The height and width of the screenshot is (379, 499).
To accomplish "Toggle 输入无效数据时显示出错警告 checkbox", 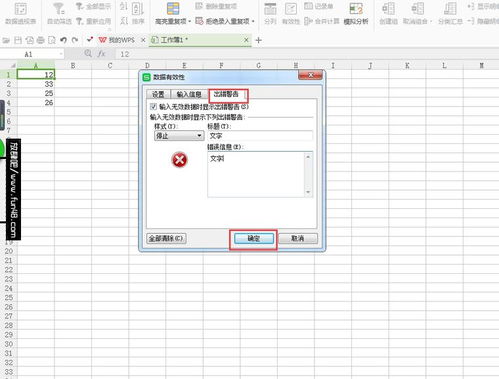I will coord(153,107).
